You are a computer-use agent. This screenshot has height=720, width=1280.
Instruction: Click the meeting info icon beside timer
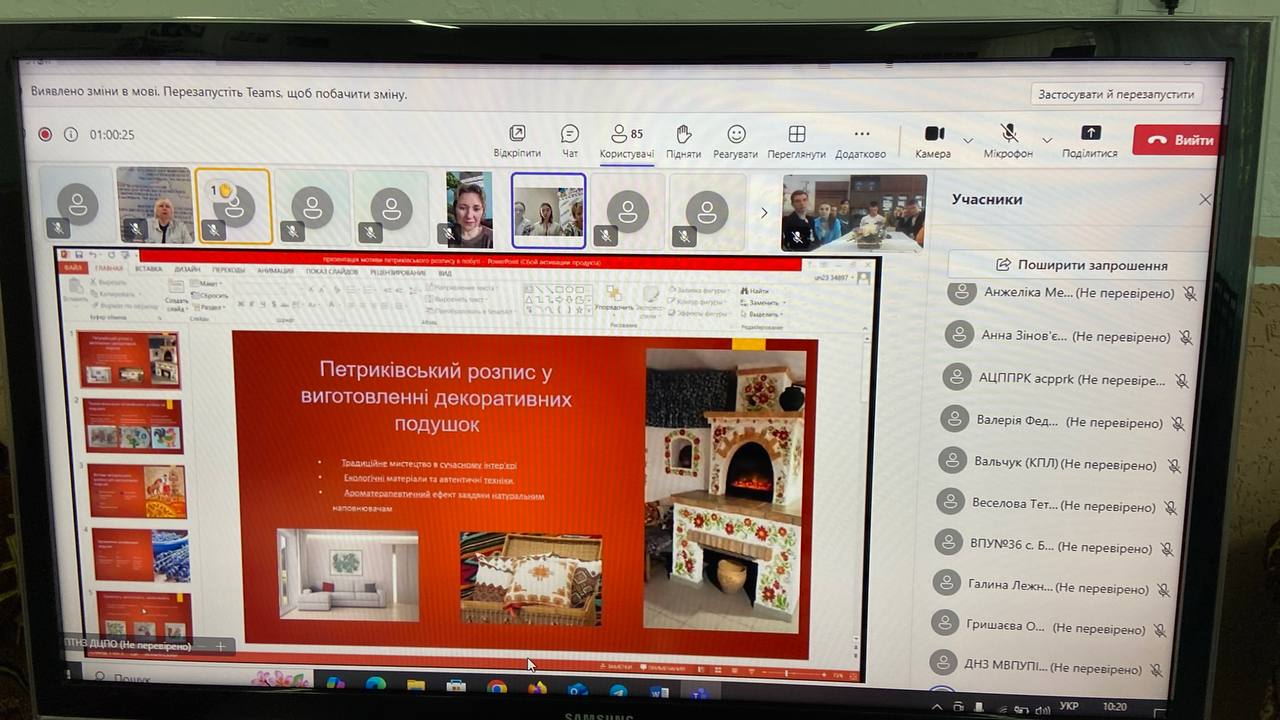coord(71,134)
